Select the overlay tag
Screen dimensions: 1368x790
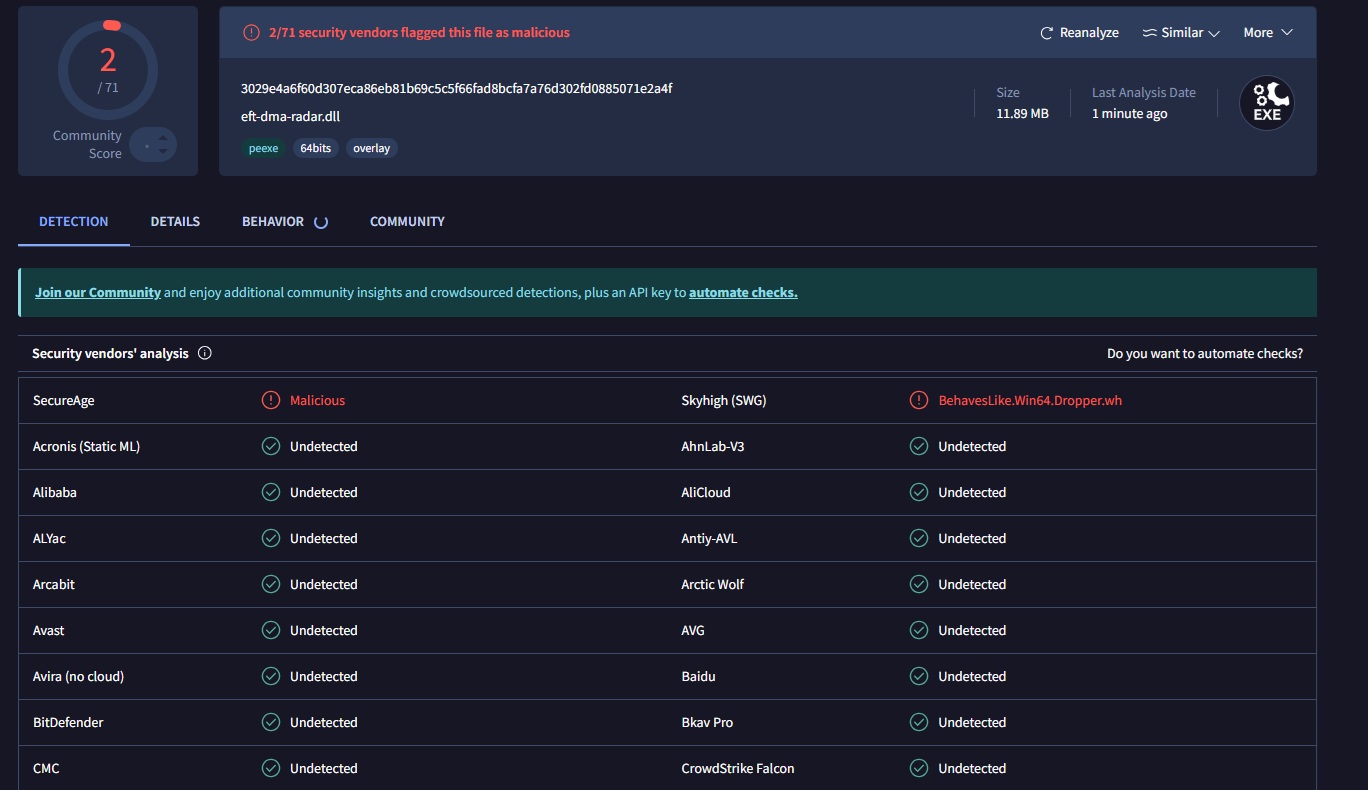[372, 148]
